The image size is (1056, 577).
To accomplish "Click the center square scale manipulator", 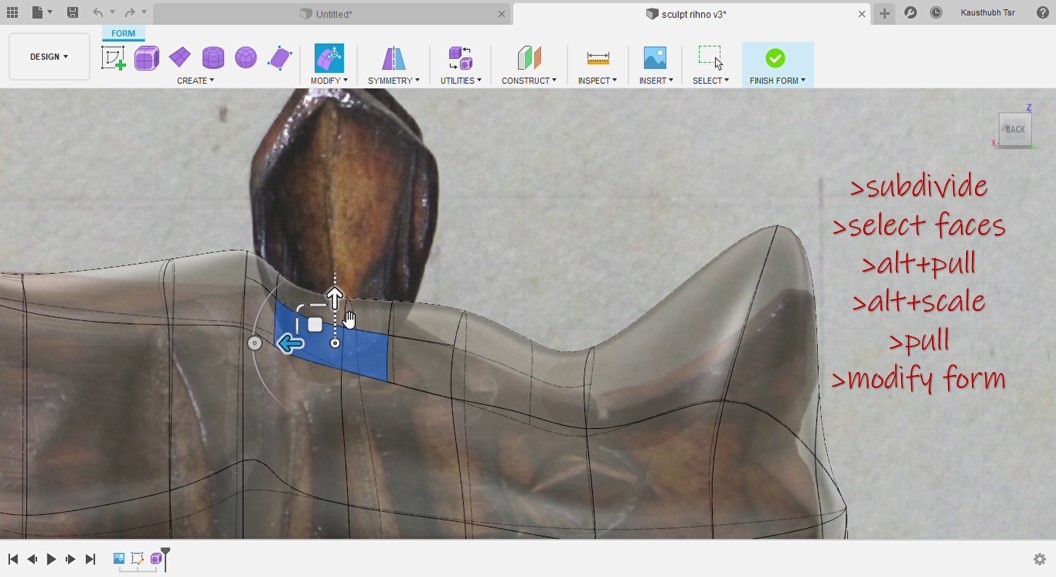I will [x=315, y=325].
